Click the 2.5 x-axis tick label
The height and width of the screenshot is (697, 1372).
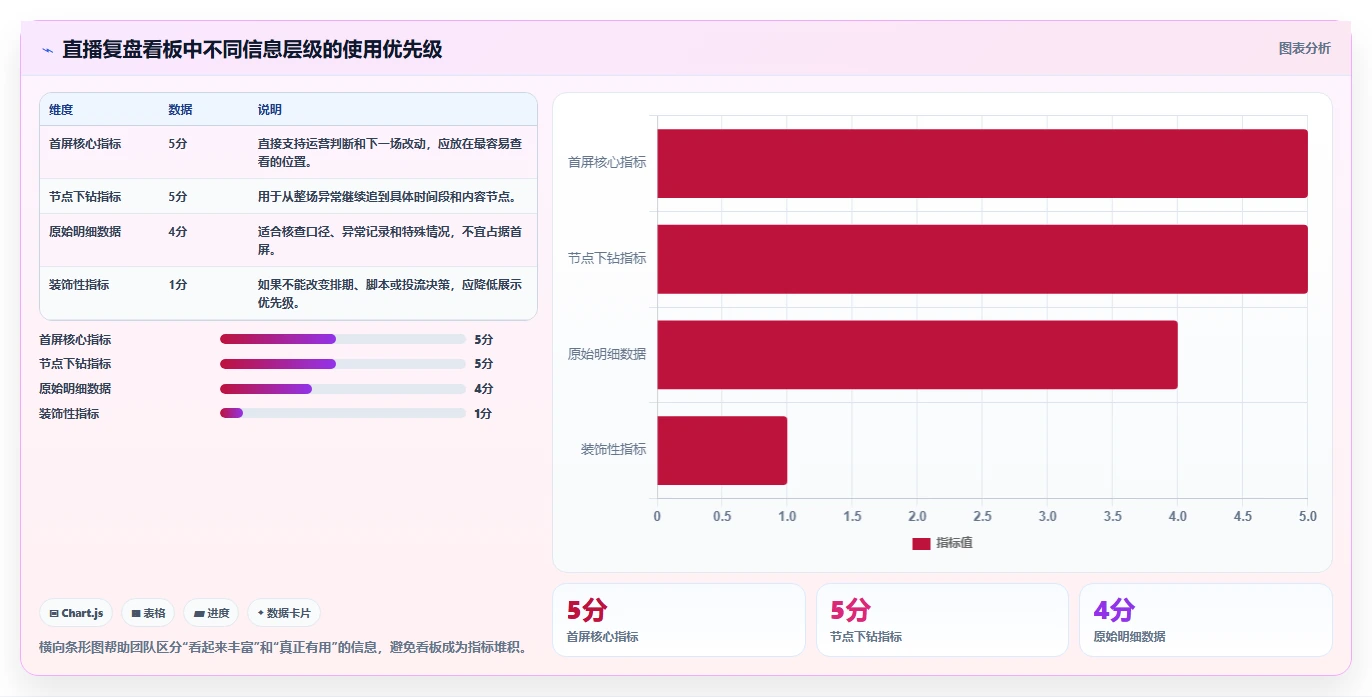tap(982, 517)
